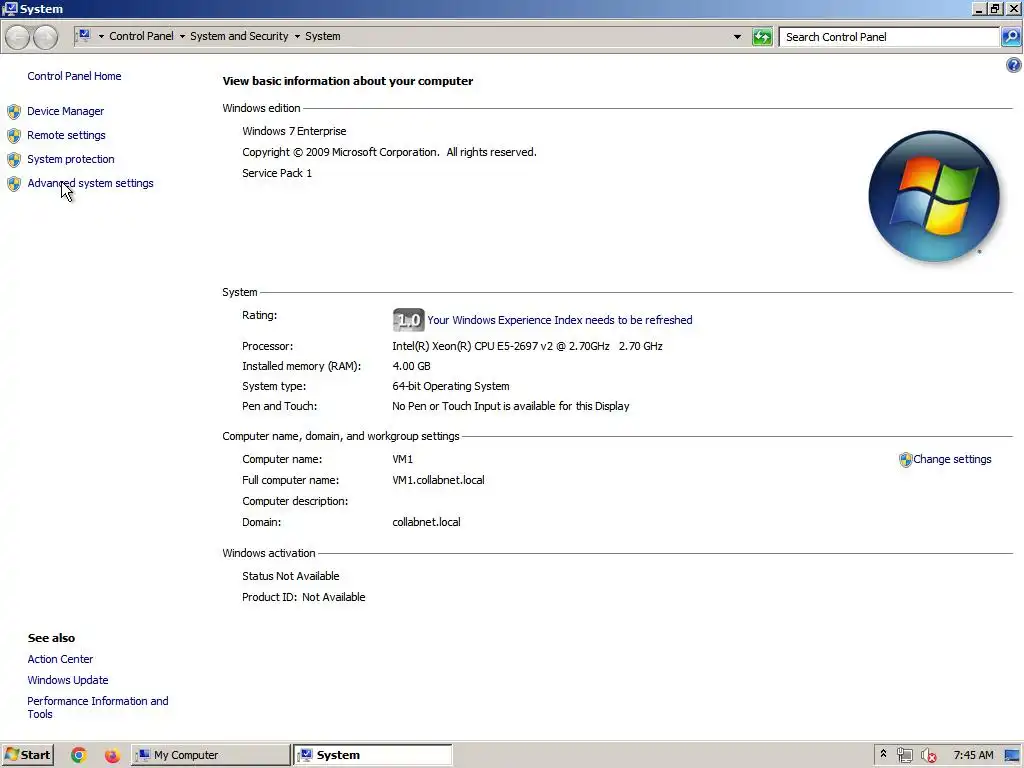The width and height of the screenshot is (1024, 768).
Task: Select the collabnet.local domain value
Action: pyautogui.click(x=426, y=522)
